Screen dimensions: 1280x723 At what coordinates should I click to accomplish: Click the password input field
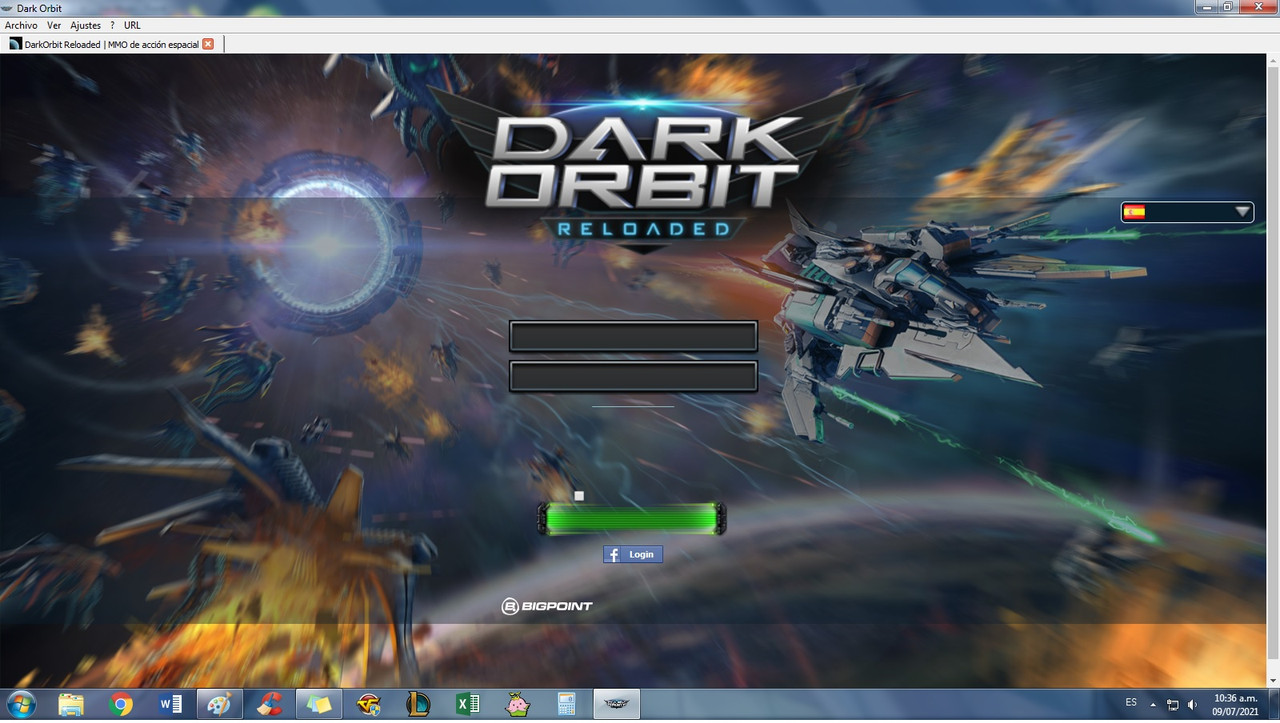pyautogui.click(x=633, y=376)
